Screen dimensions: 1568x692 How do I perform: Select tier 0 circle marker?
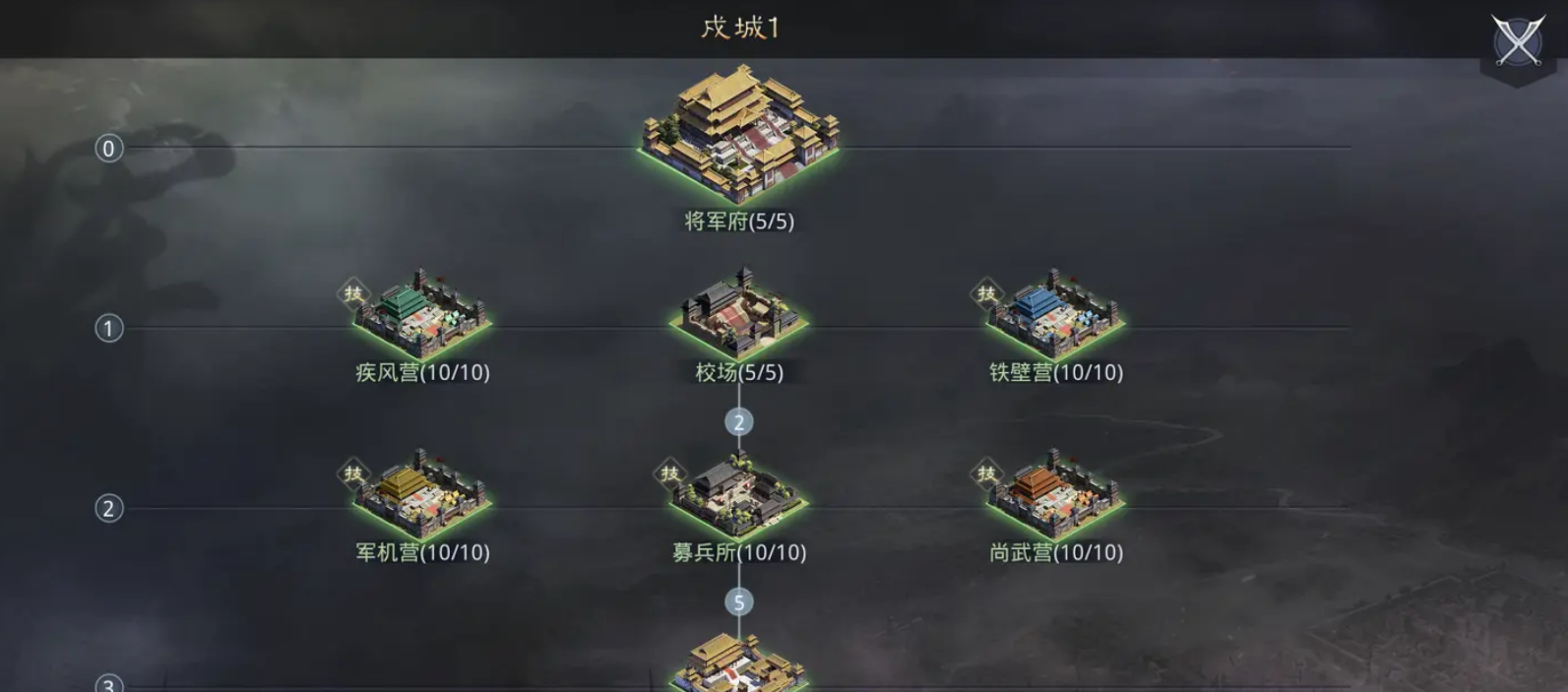pos(108,149)
